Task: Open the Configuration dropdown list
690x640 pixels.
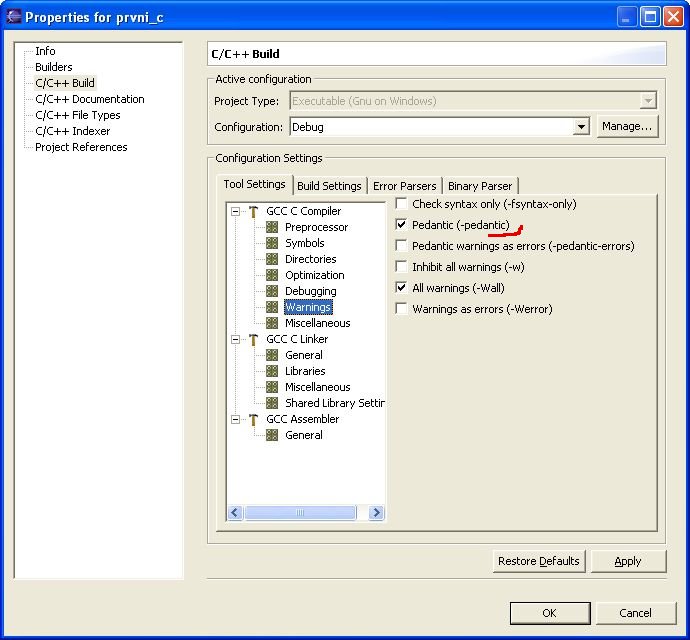Action: point(581,127)
